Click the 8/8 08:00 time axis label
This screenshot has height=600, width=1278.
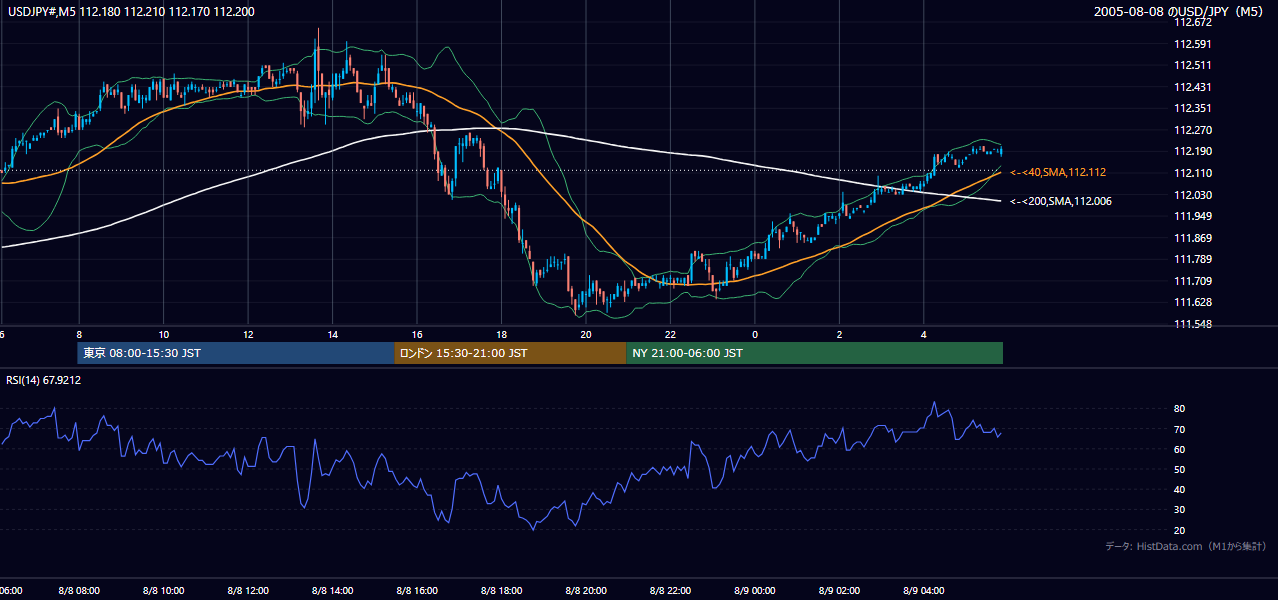[x=78, y=591]
